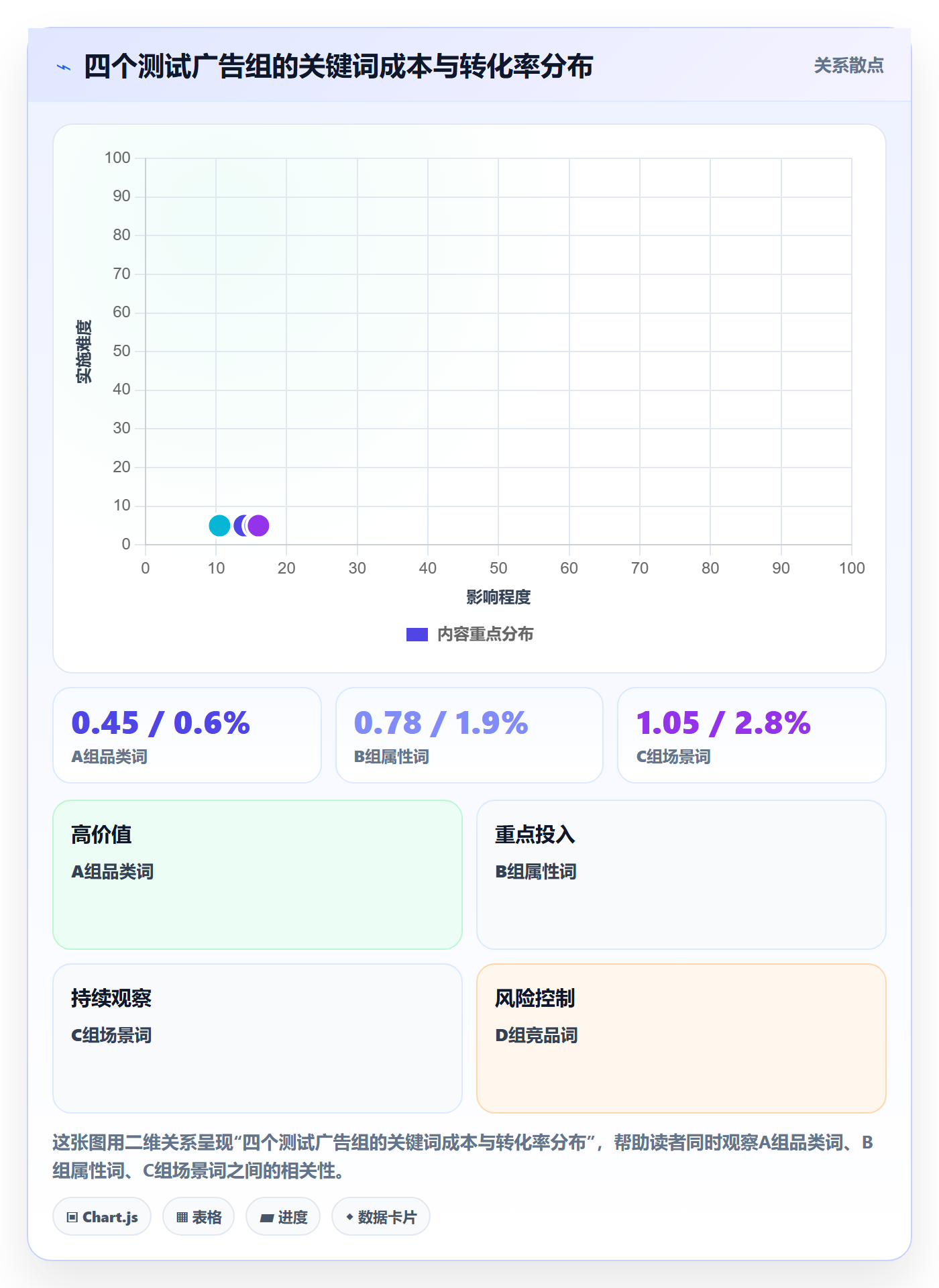Click the 进度 tag pill
The width and height of the screenshot is (939, 1288).
point(283,1217)
